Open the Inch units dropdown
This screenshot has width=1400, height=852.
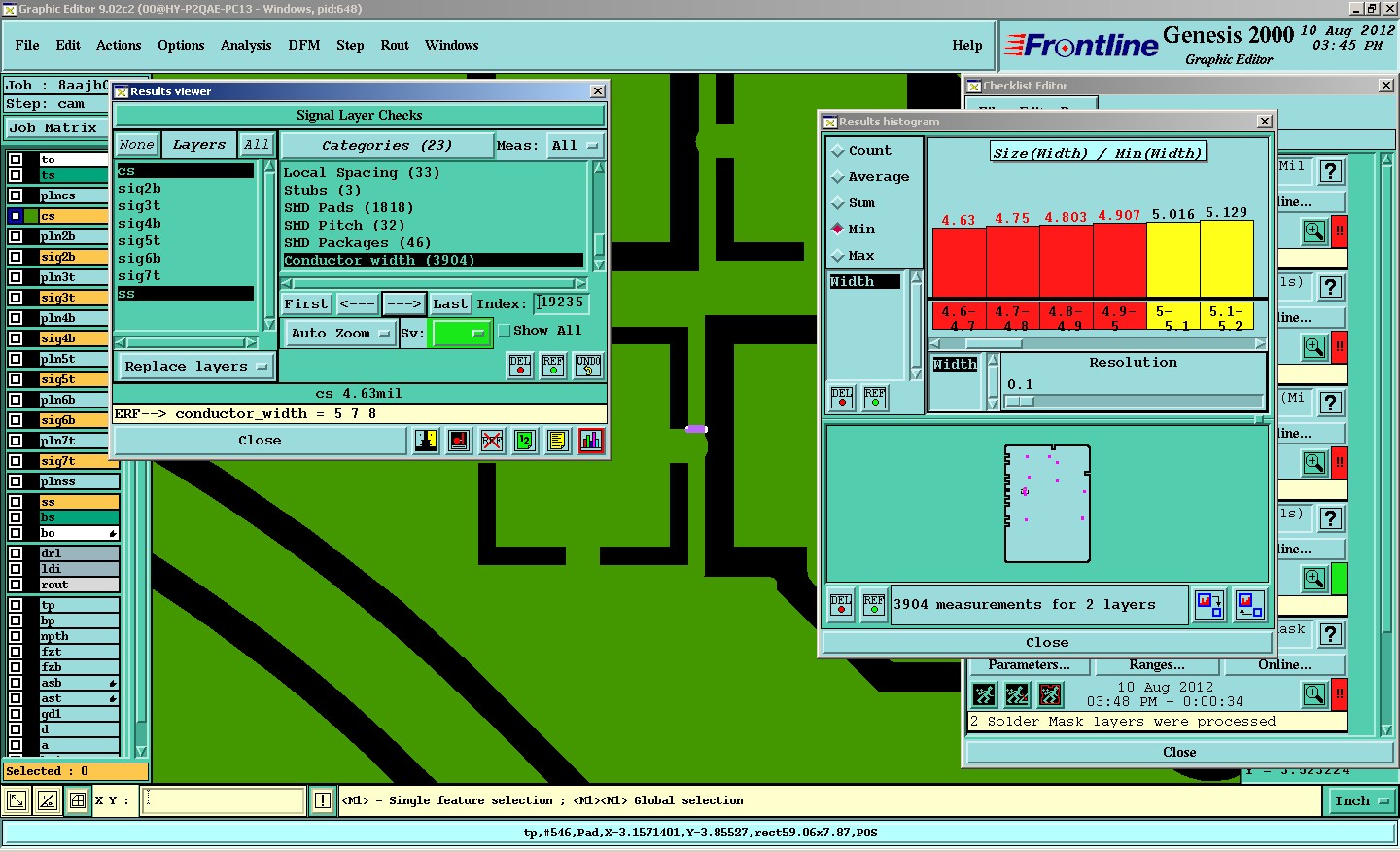[x=1361, y=801]
